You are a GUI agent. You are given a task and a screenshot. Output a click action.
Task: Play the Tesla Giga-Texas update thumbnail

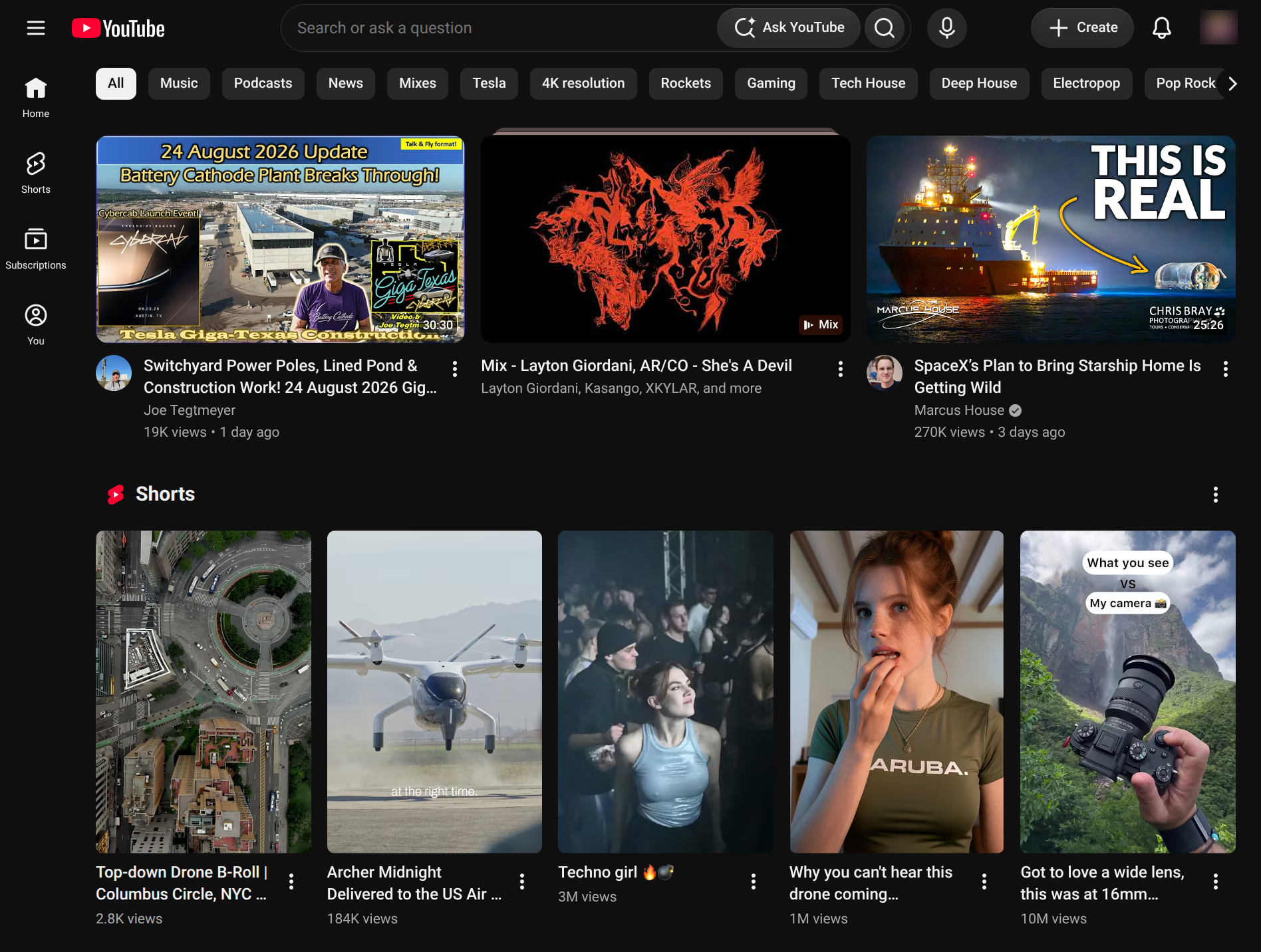coord(280,239)
